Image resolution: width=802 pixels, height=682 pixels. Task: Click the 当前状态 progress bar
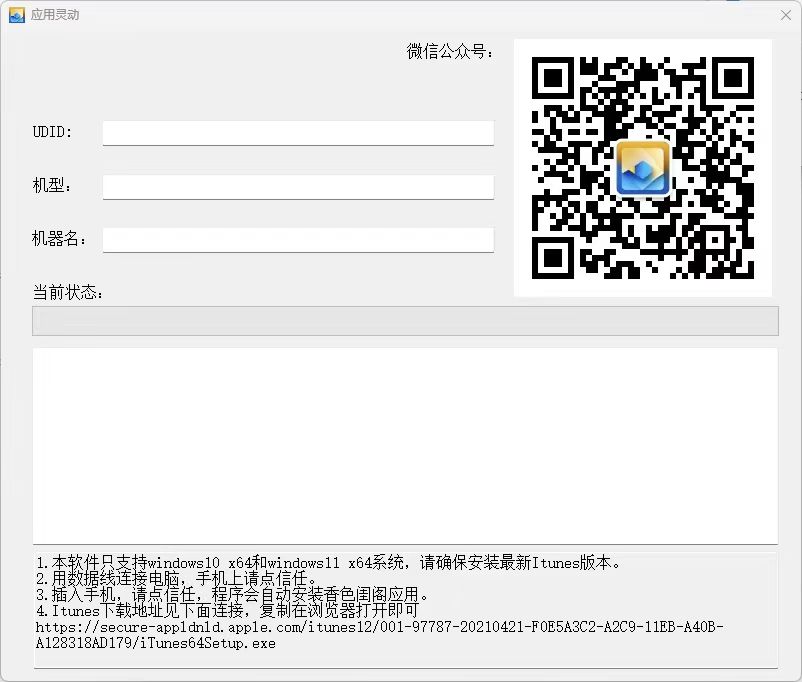click(x=405, y=321)
